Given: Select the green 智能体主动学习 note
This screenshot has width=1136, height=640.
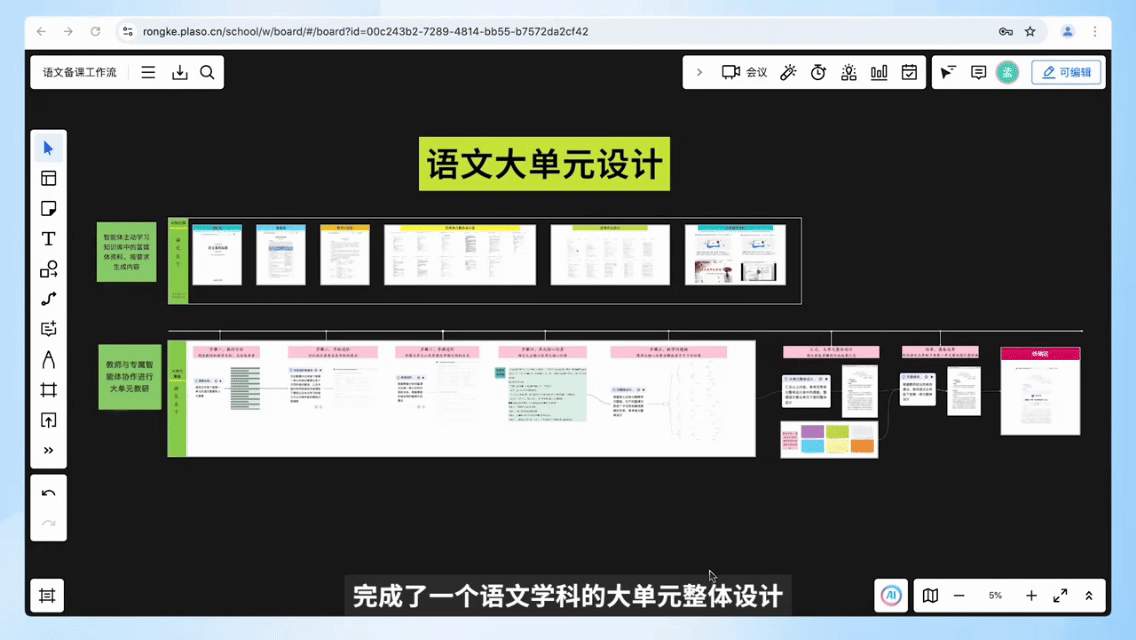Looking at the screenshot, I should tap(127, 252).
